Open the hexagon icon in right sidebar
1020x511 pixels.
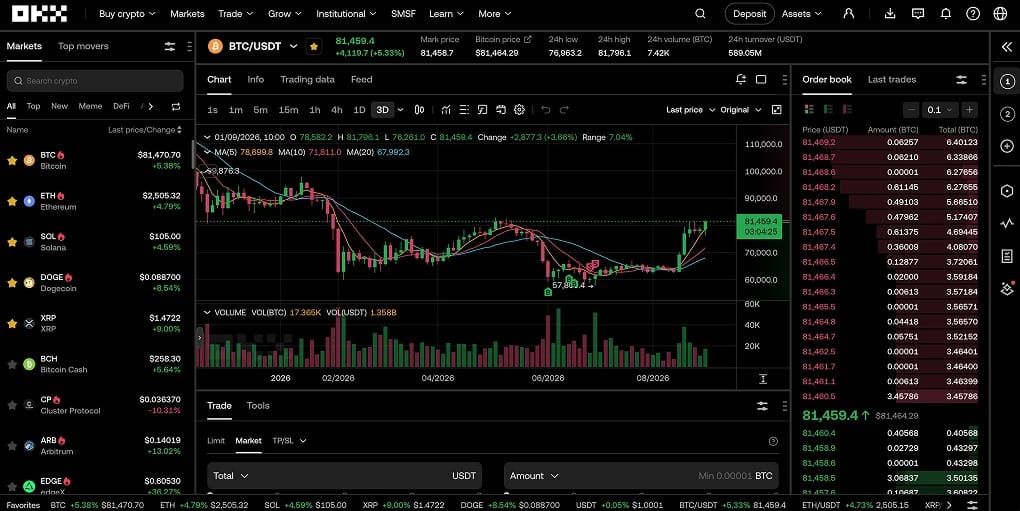1007,190
